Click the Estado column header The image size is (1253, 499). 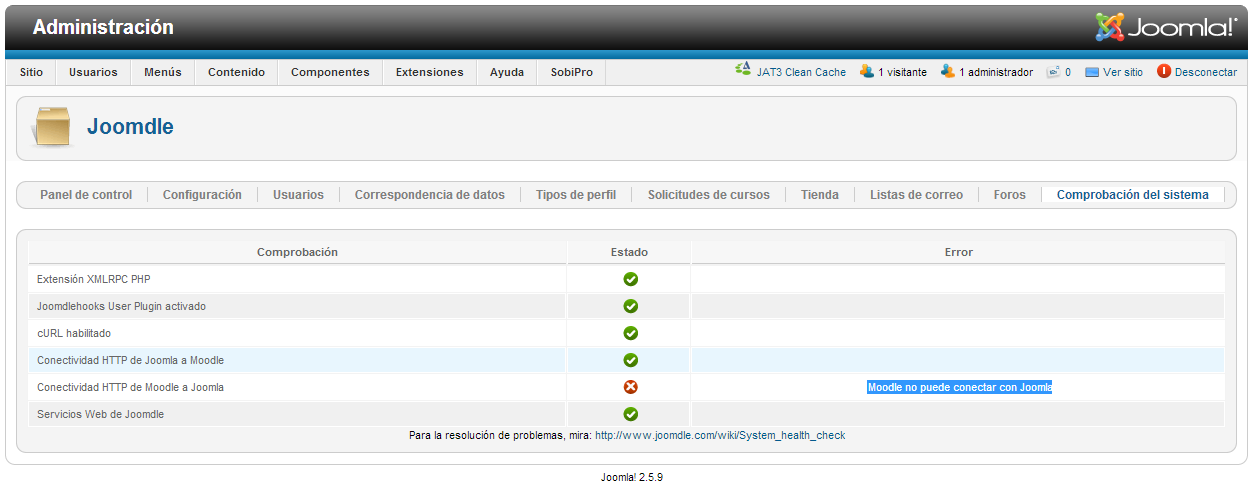pyautogui.click(x=630, y=252)
